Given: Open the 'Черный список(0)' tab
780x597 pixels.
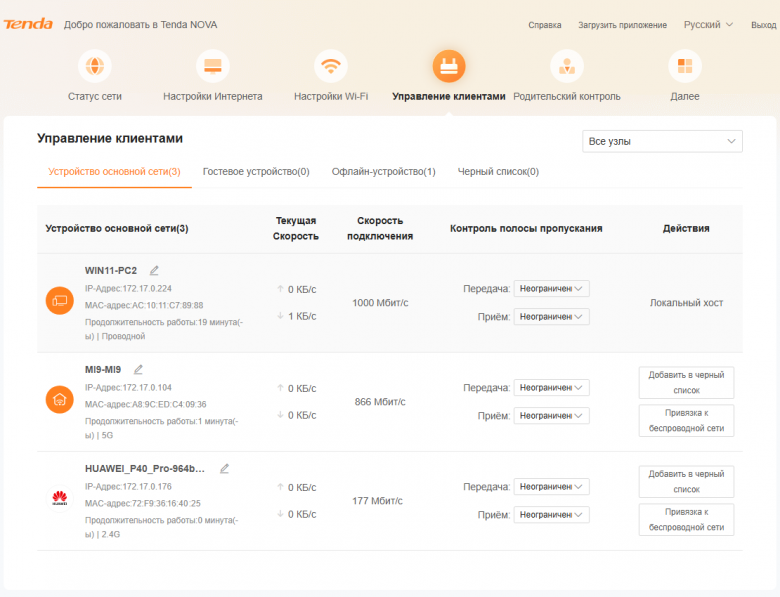Looking at the screenshot, I should tap(498, 172).
